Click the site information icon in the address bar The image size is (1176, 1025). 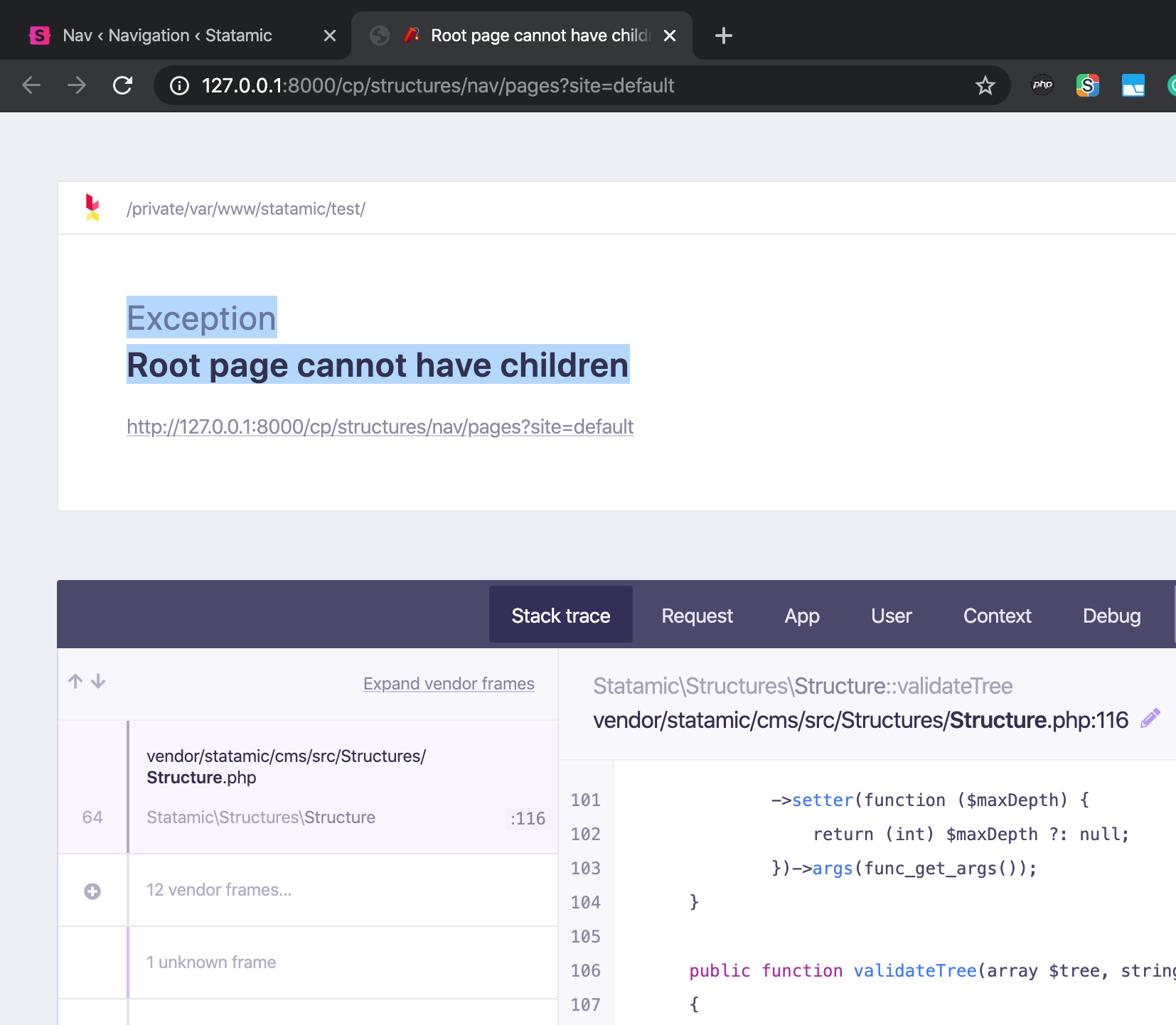click(x=178, y=86)
